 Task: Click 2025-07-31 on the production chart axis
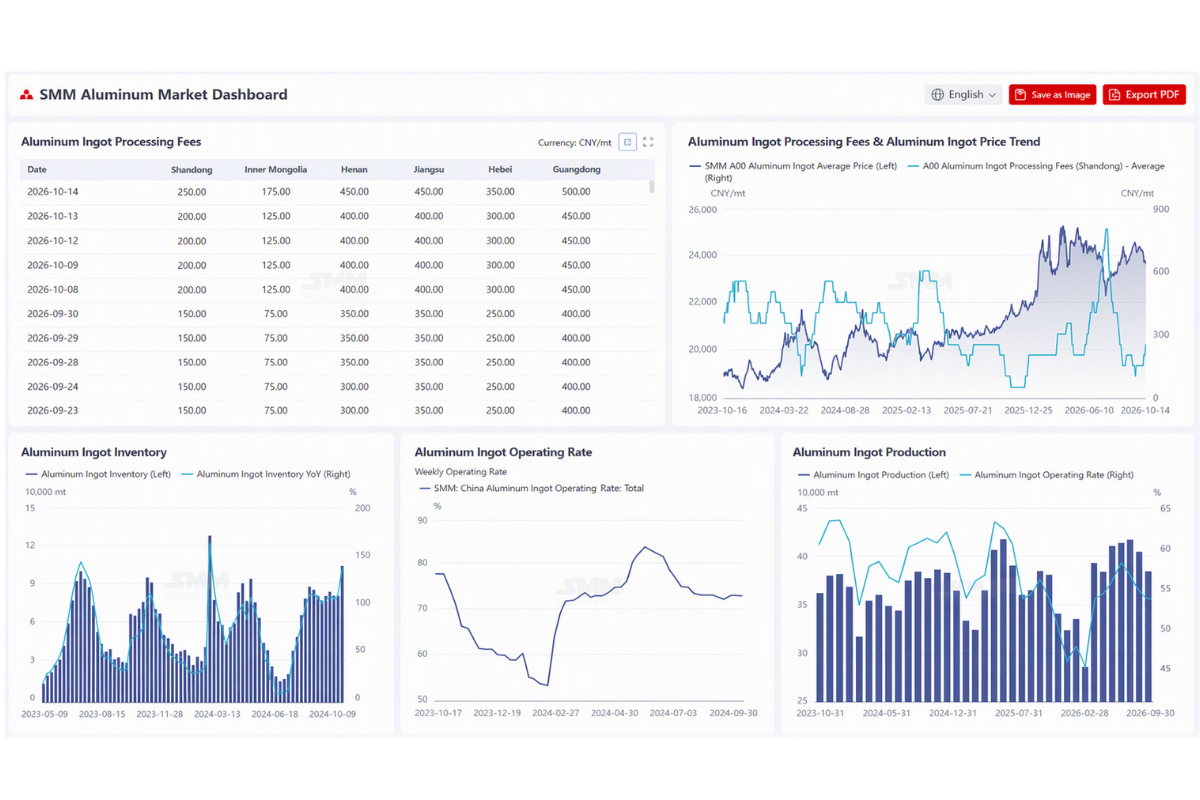coord(1019,713)
